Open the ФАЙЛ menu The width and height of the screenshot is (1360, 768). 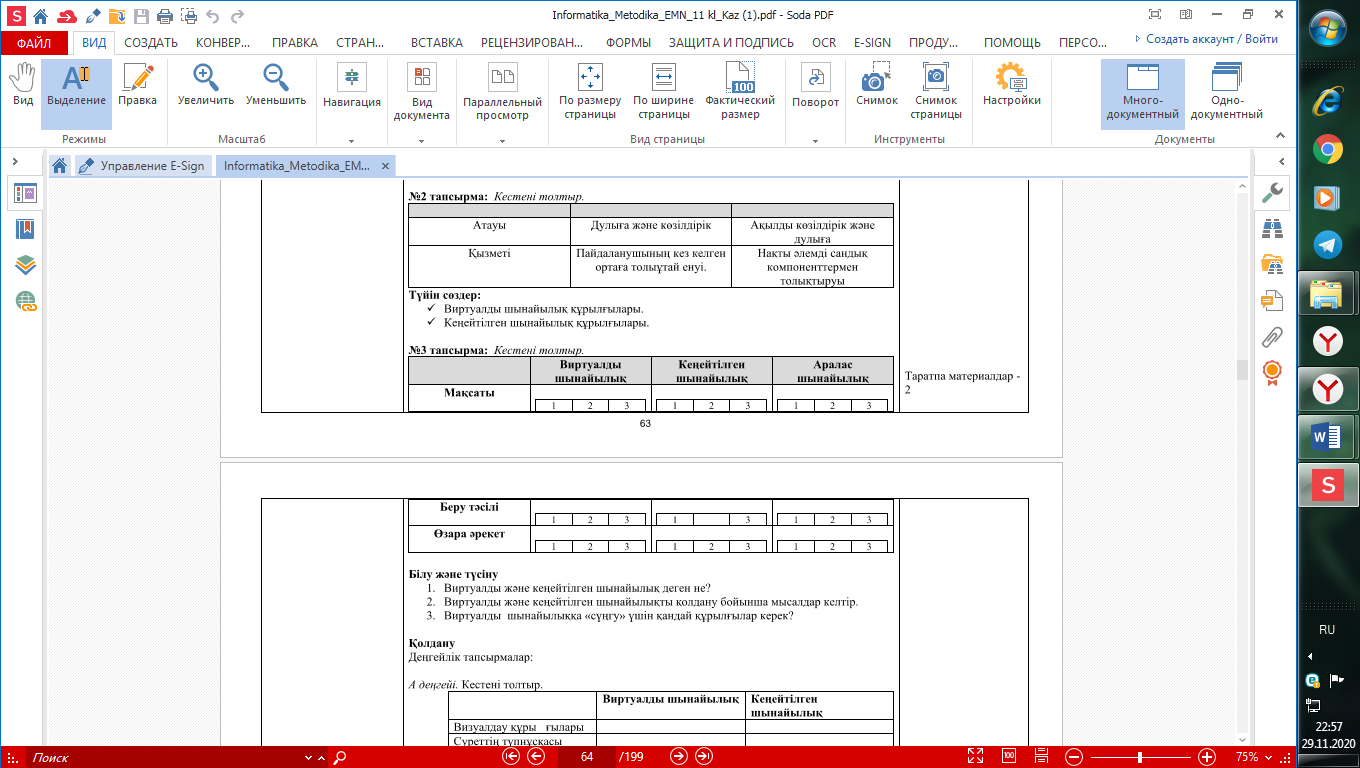point(34,43)
